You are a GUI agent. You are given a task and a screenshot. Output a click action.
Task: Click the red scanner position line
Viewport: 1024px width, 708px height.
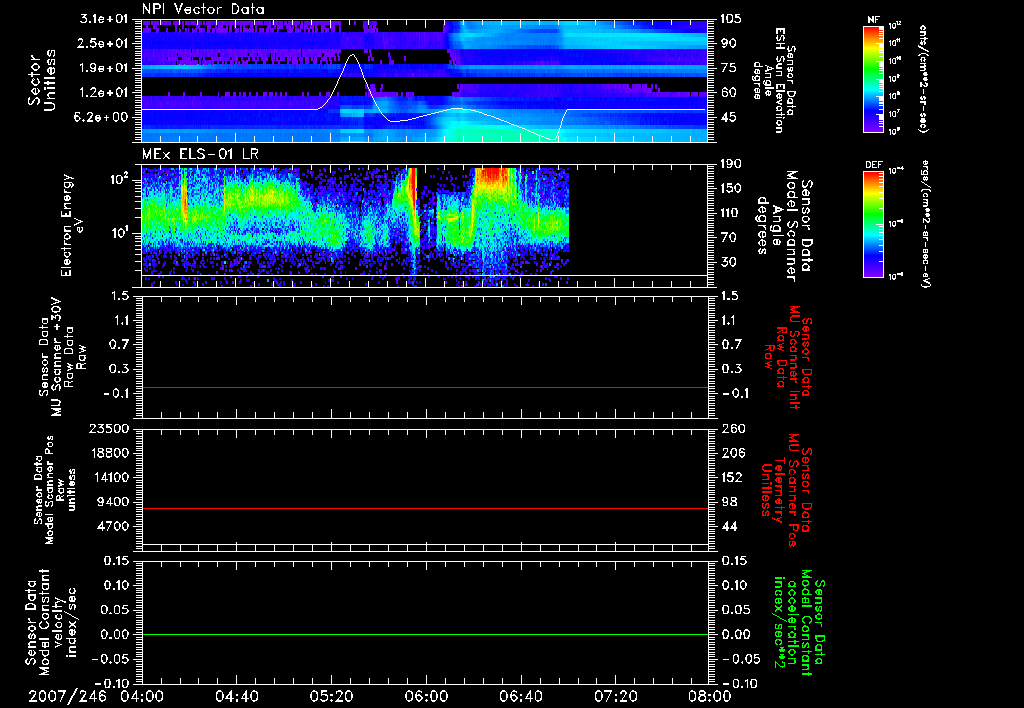click(x=425, y=509)
